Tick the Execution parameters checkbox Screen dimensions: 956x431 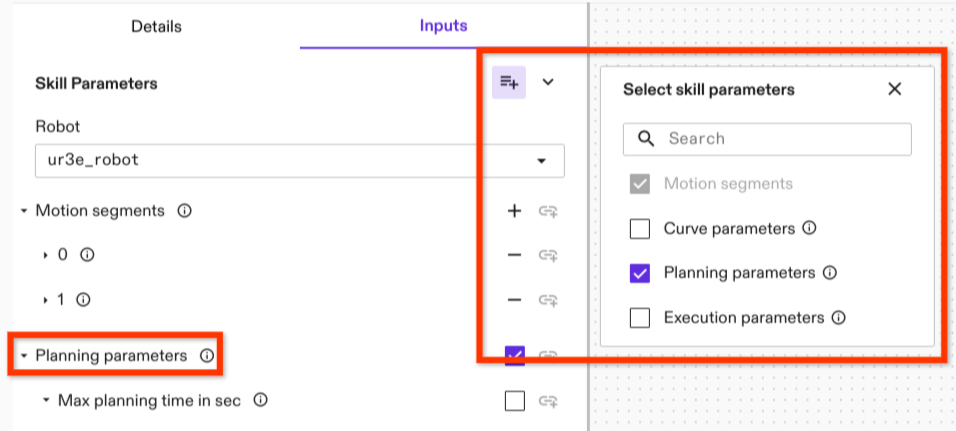point(640,318)
